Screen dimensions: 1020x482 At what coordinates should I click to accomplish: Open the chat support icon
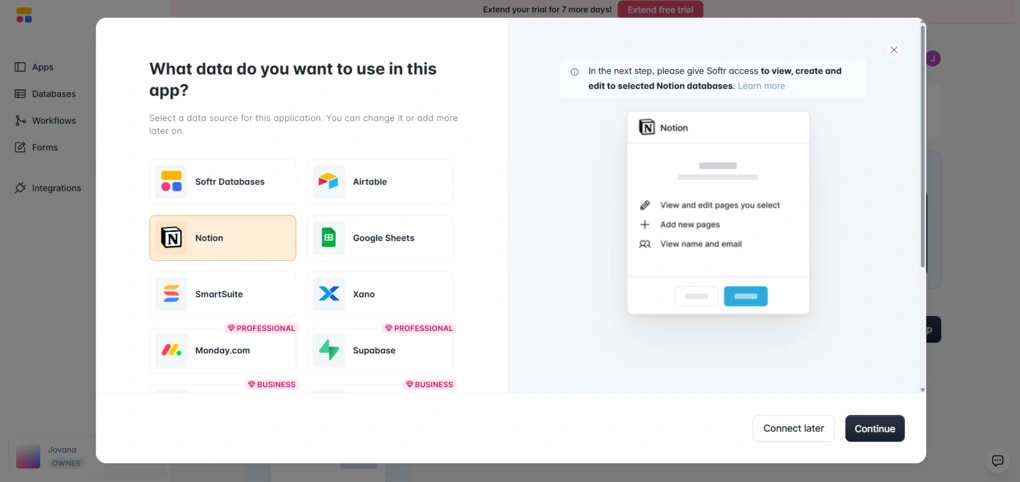(997, 460)
